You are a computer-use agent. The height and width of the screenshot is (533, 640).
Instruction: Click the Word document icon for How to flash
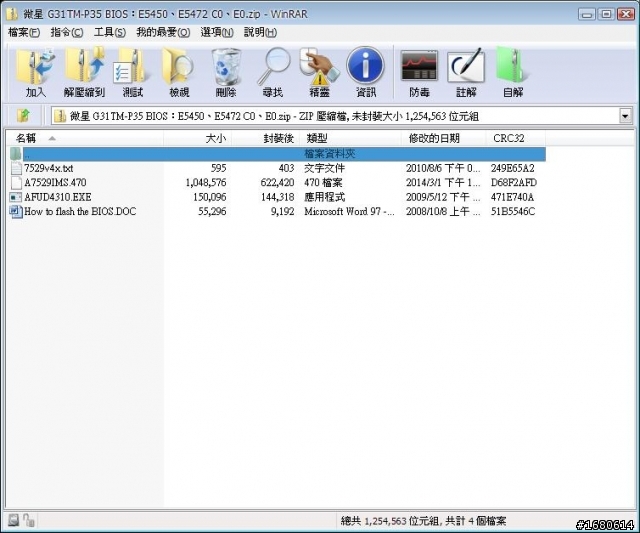(x=16, y=211)
